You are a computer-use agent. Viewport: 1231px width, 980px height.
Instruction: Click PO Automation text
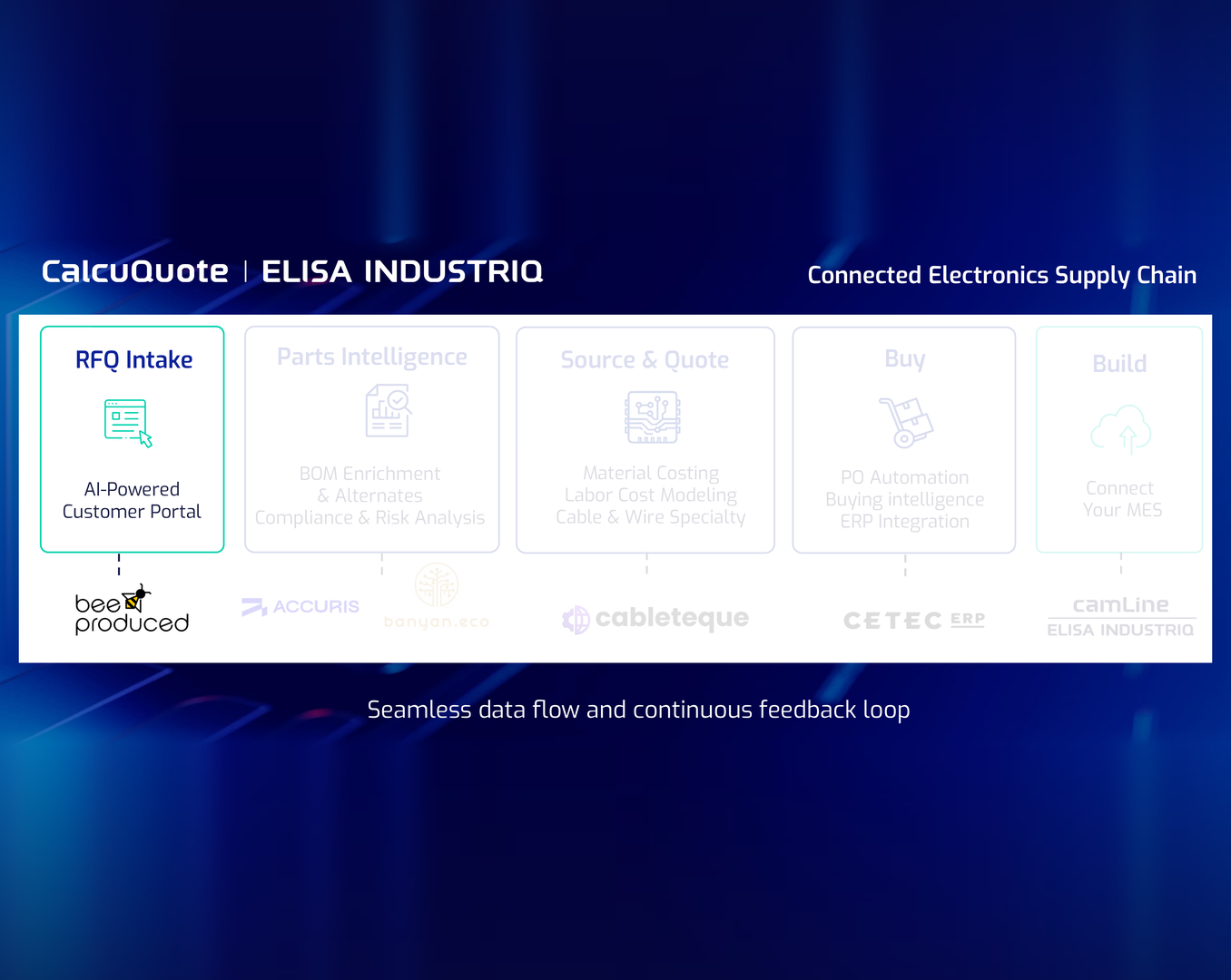(904, 477)
